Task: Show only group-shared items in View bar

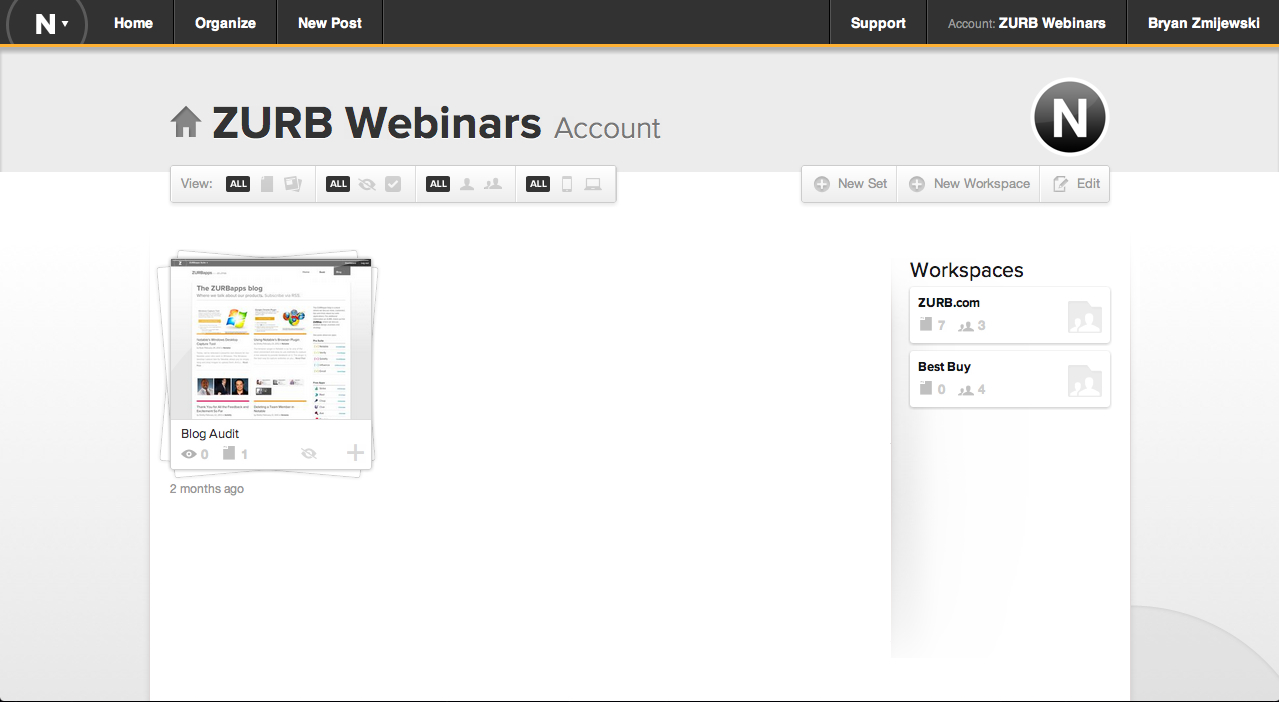Action: pos(492,184)
